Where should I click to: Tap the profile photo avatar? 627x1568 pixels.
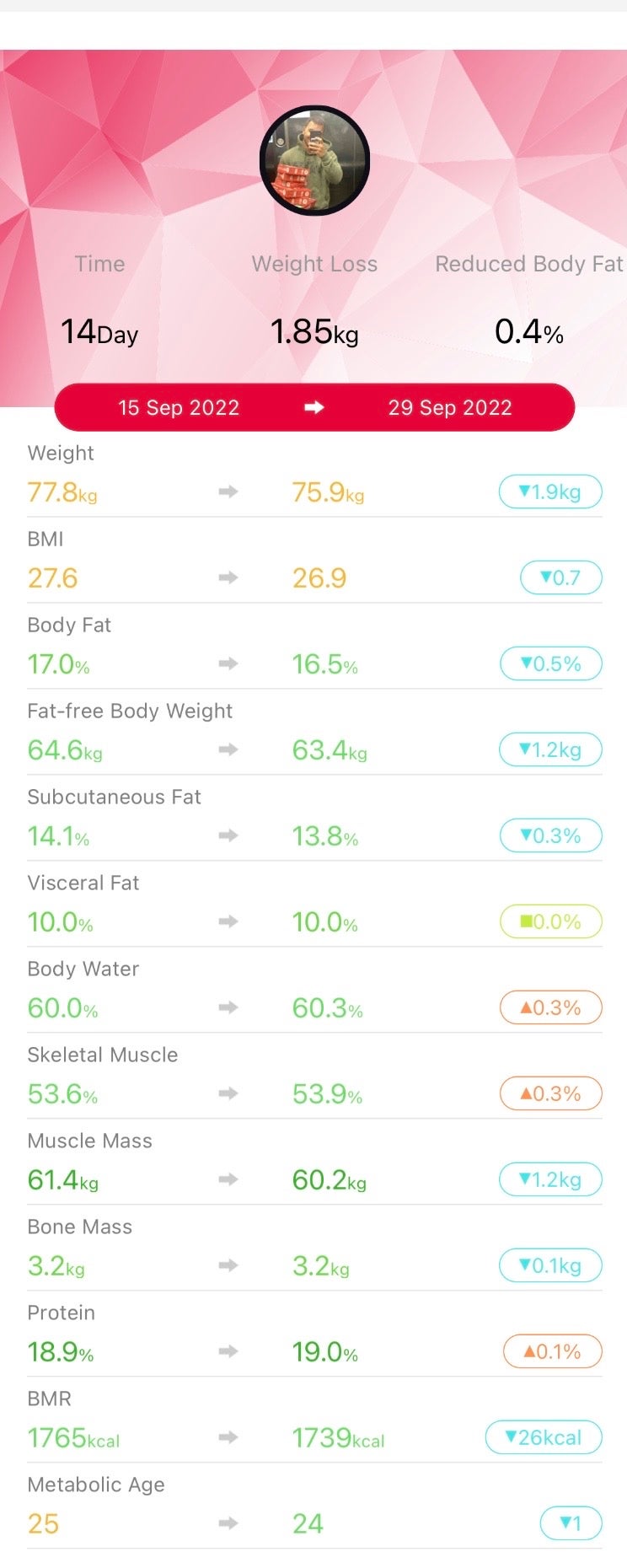[314, 161]
